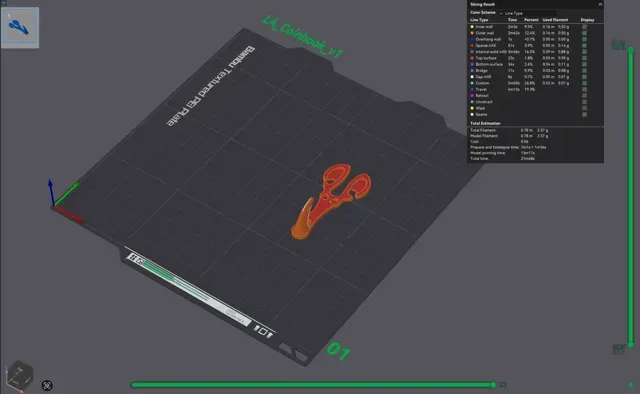Toggle display of Bridge lines
Screen dimensions: 640x394
pos(584,71)
